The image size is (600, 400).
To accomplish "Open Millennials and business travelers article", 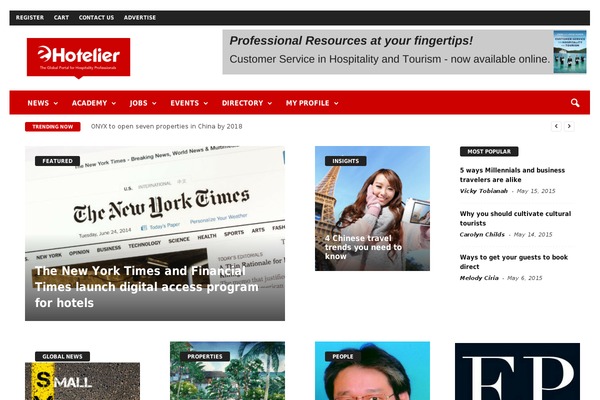I will [512, 175].
